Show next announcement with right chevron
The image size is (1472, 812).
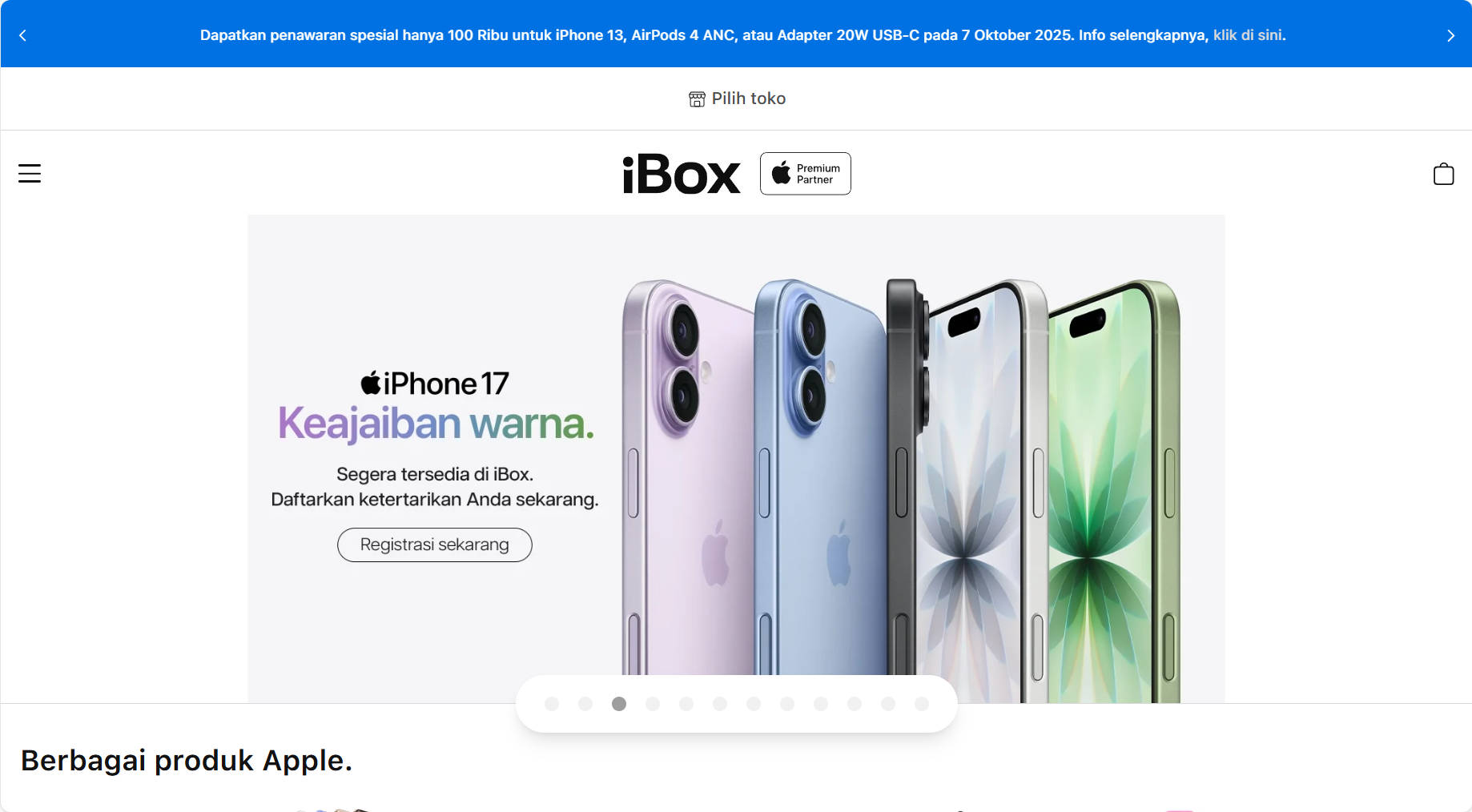[1450, 35]
